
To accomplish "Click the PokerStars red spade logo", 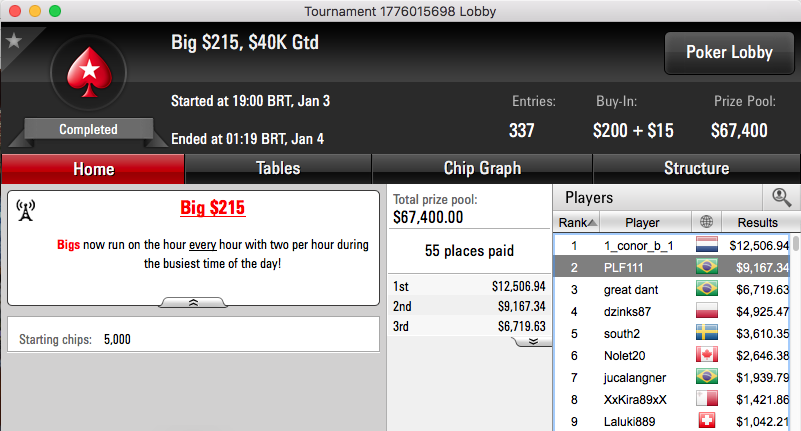I will (89, 72).
